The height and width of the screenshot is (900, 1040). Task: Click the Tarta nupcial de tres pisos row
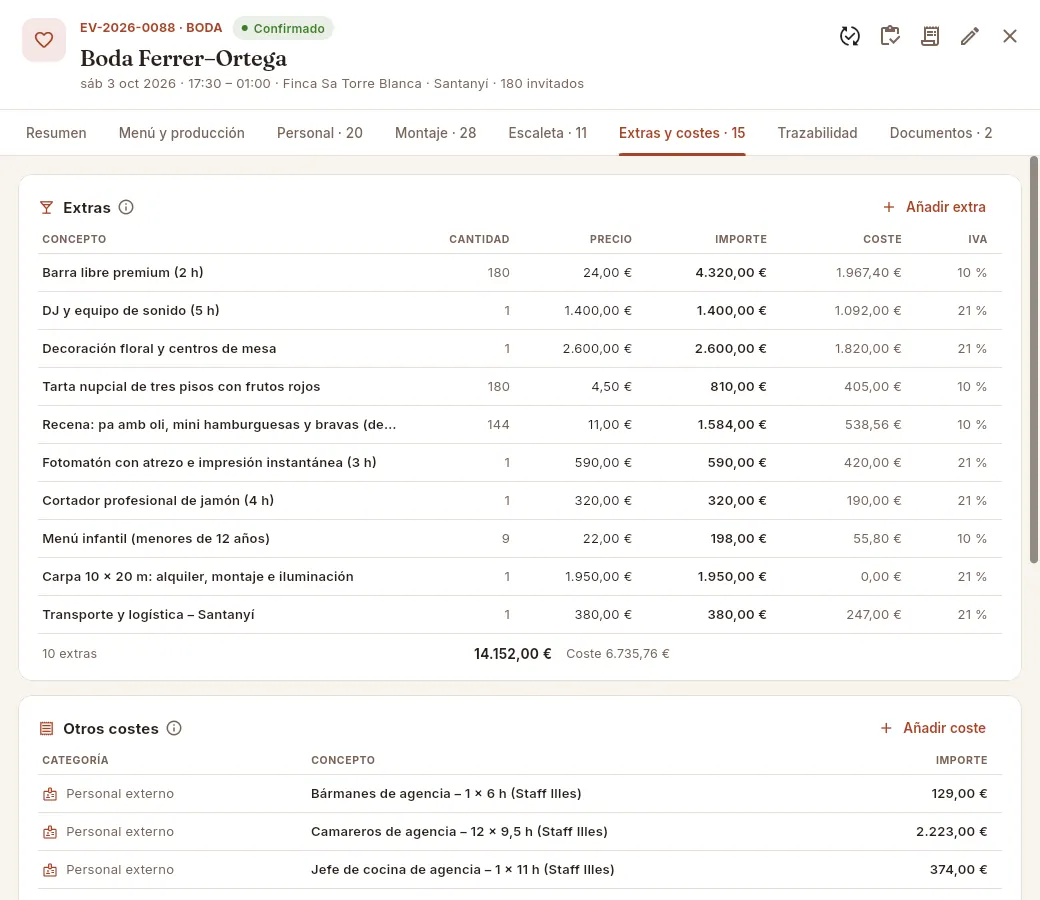coord(519,387)
